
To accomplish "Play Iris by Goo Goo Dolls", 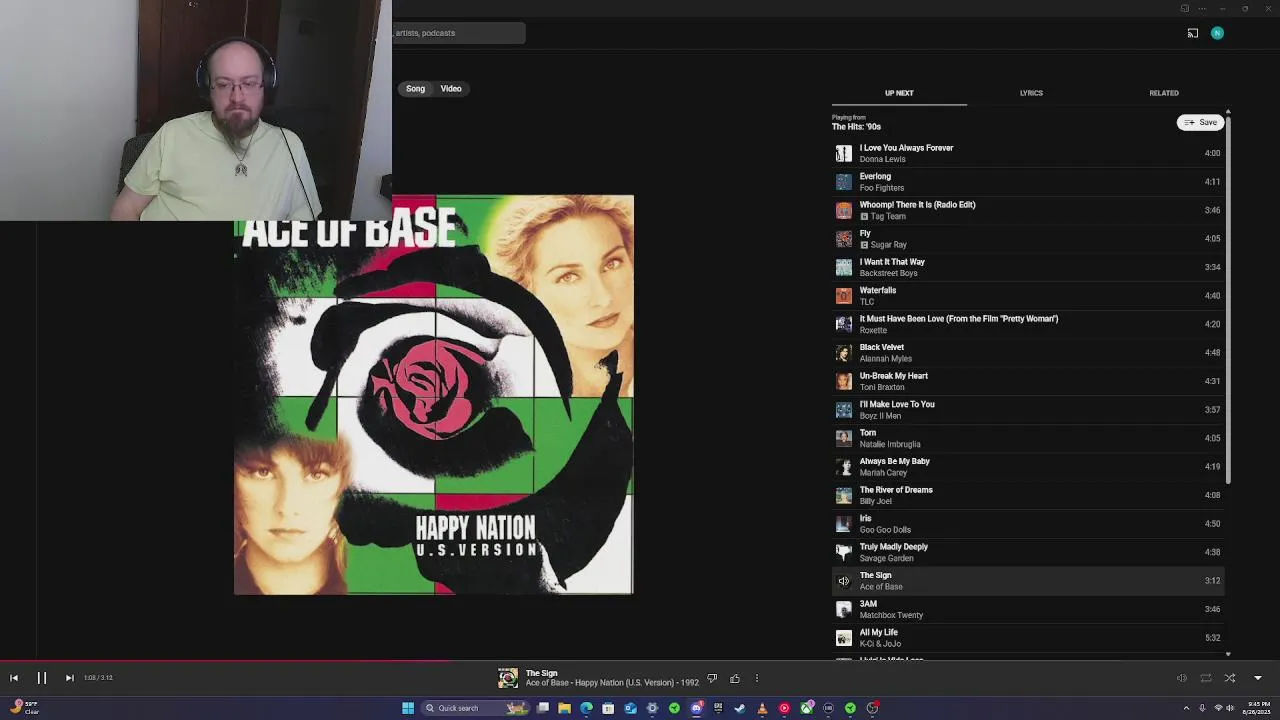I will [x=1028, y=524].
